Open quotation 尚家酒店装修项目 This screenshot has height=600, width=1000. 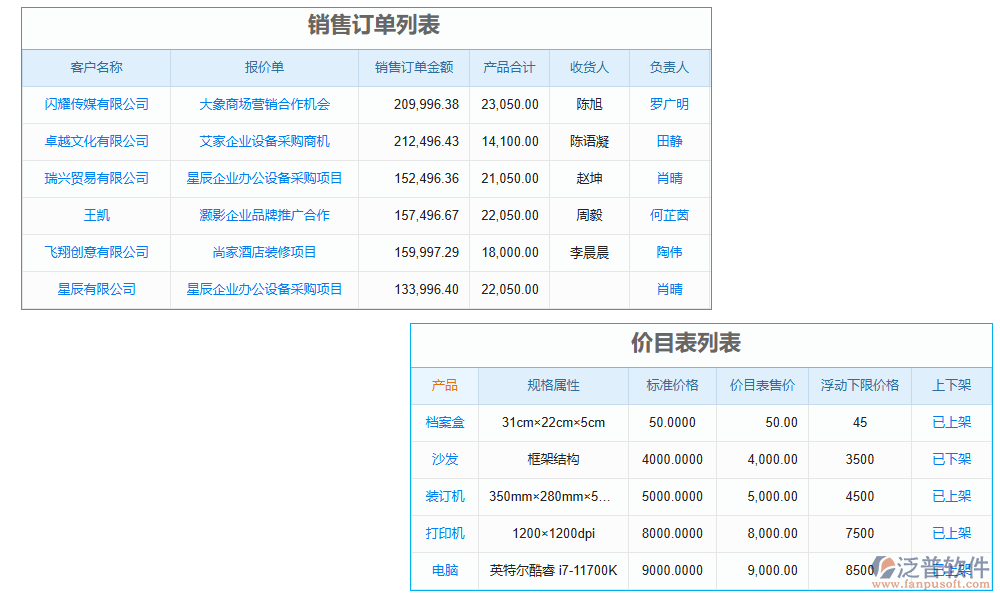(263, 252)
